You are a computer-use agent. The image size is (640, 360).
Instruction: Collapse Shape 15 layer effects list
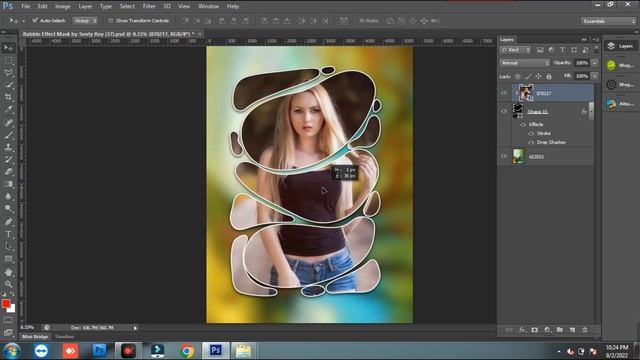591,111
